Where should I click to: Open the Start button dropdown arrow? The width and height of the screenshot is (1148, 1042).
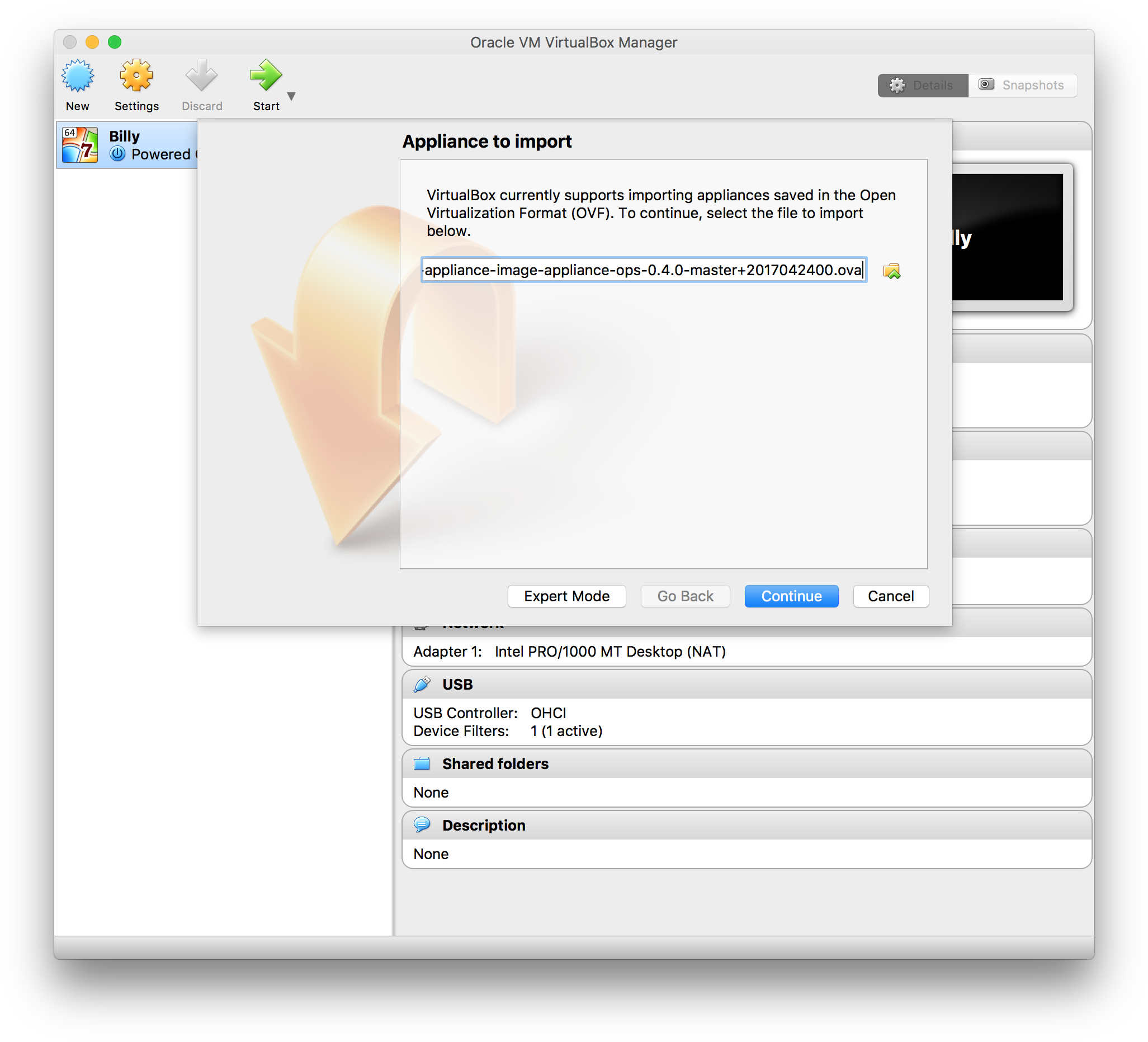click(x=291, y=97)
